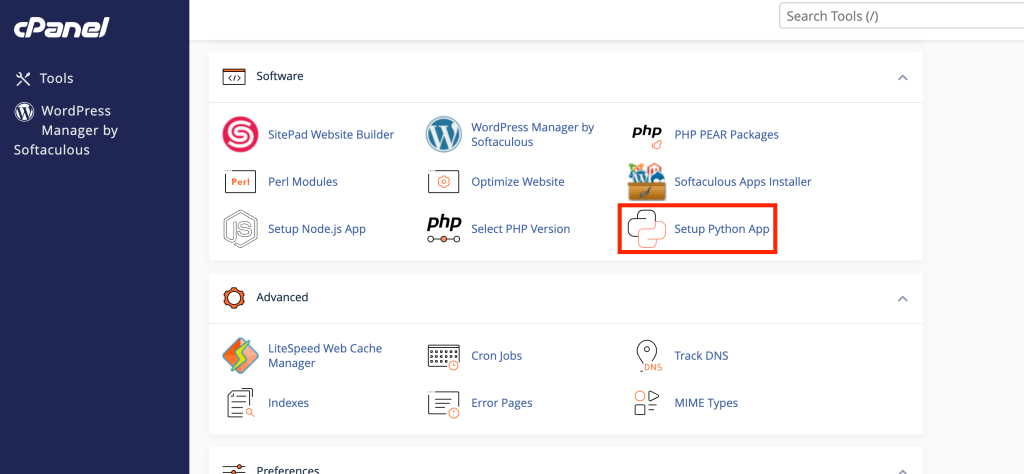Click the cPanel logo

tap(60, 28)
